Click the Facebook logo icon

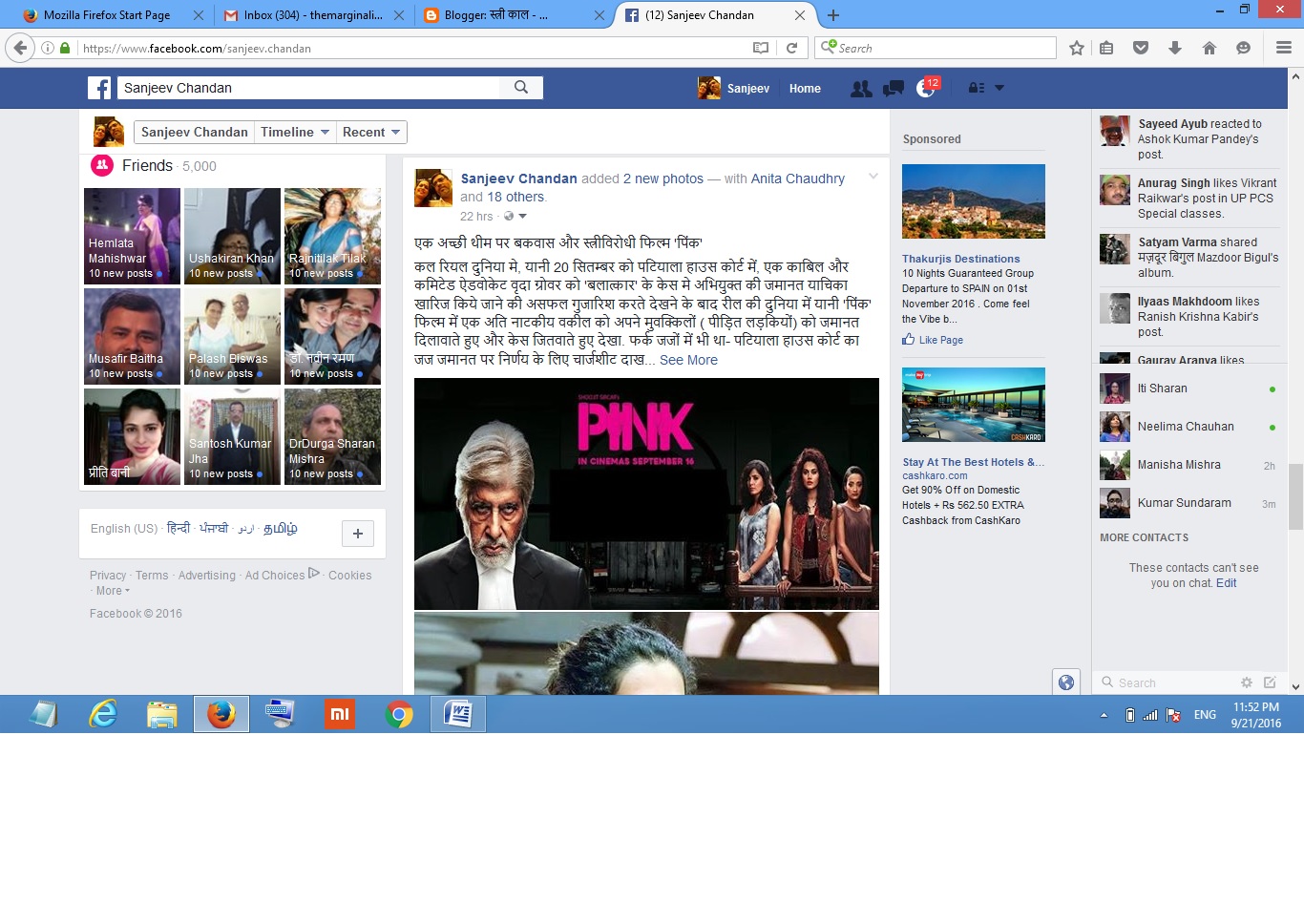point(99,88)
